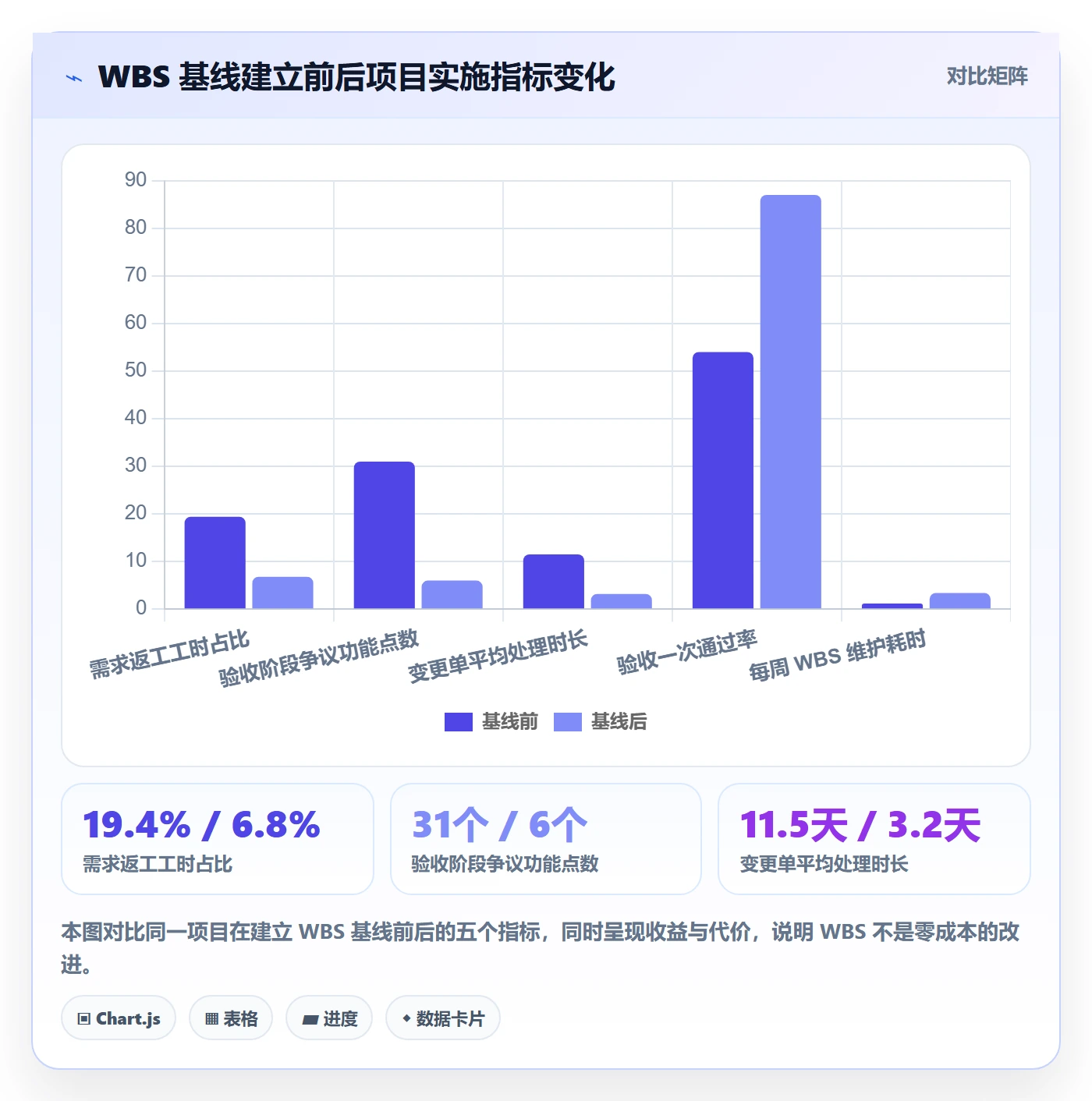The image size is (1092, 1101).
Task: Click the 基线前 bar for 验收阶段争议功能点数
Action: click(385, 535)
